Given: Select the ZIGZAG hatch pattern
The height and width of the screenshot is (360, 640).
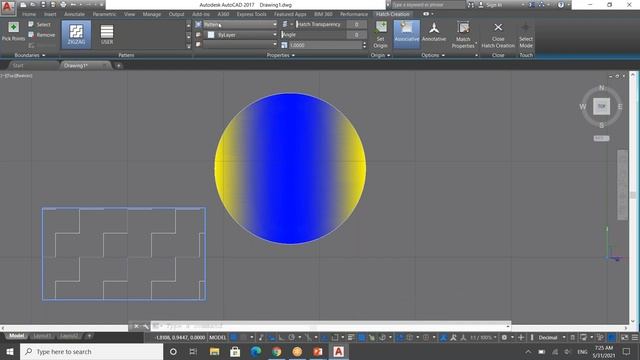Looking at the screenshot, I should (x=76, y=34).
